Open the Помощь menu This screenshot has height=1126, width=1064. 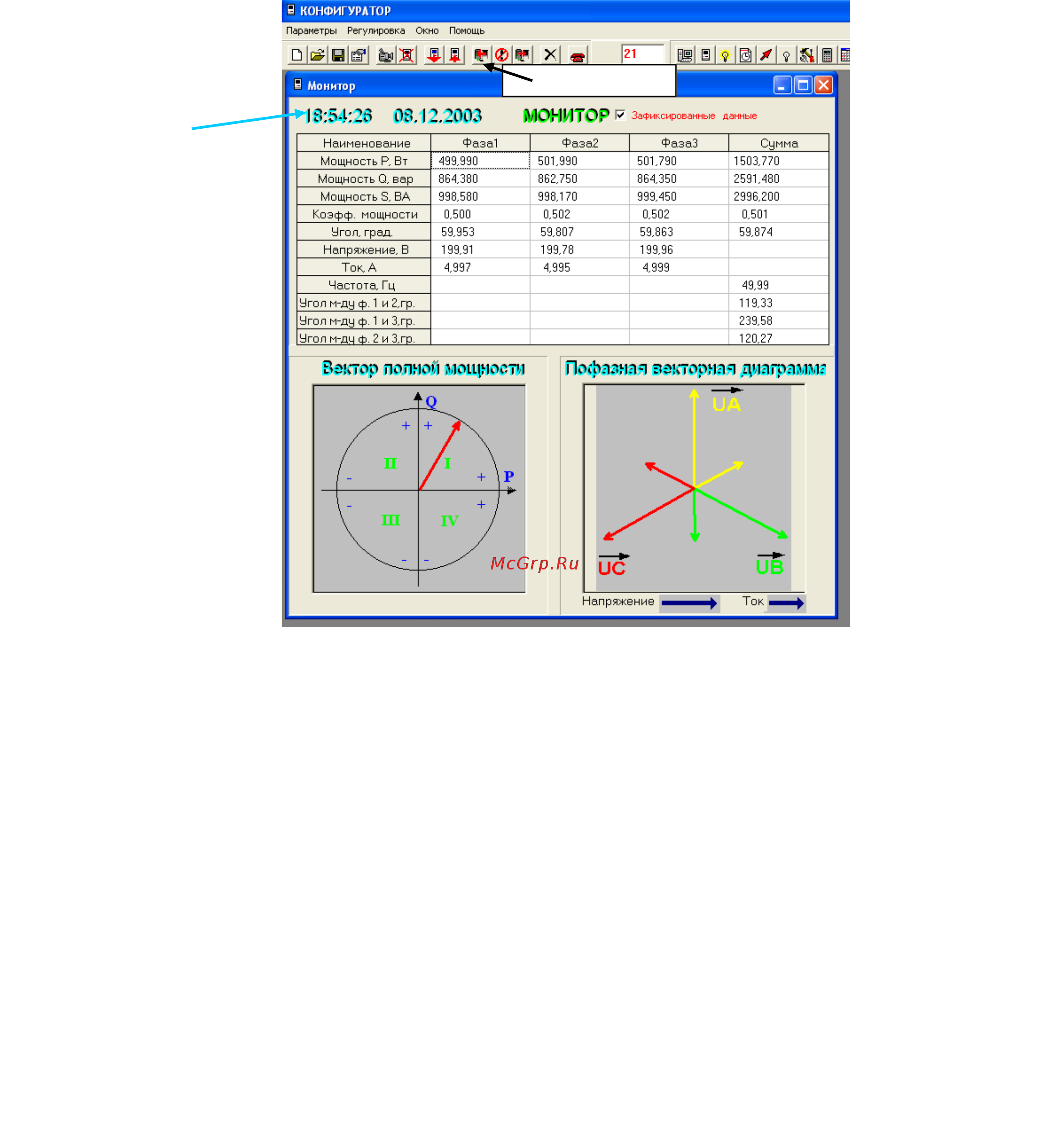[466, 30]
